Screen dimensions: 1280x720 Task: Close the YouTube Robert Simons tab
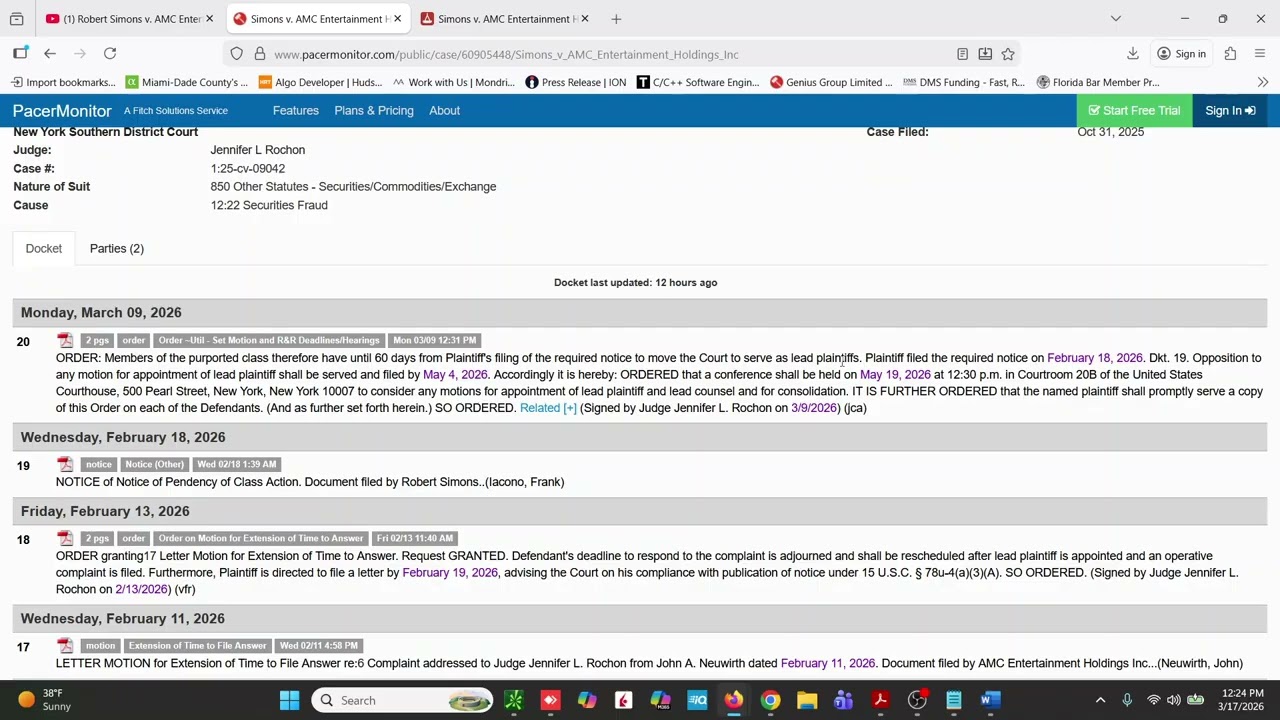[x=209, y=19]
